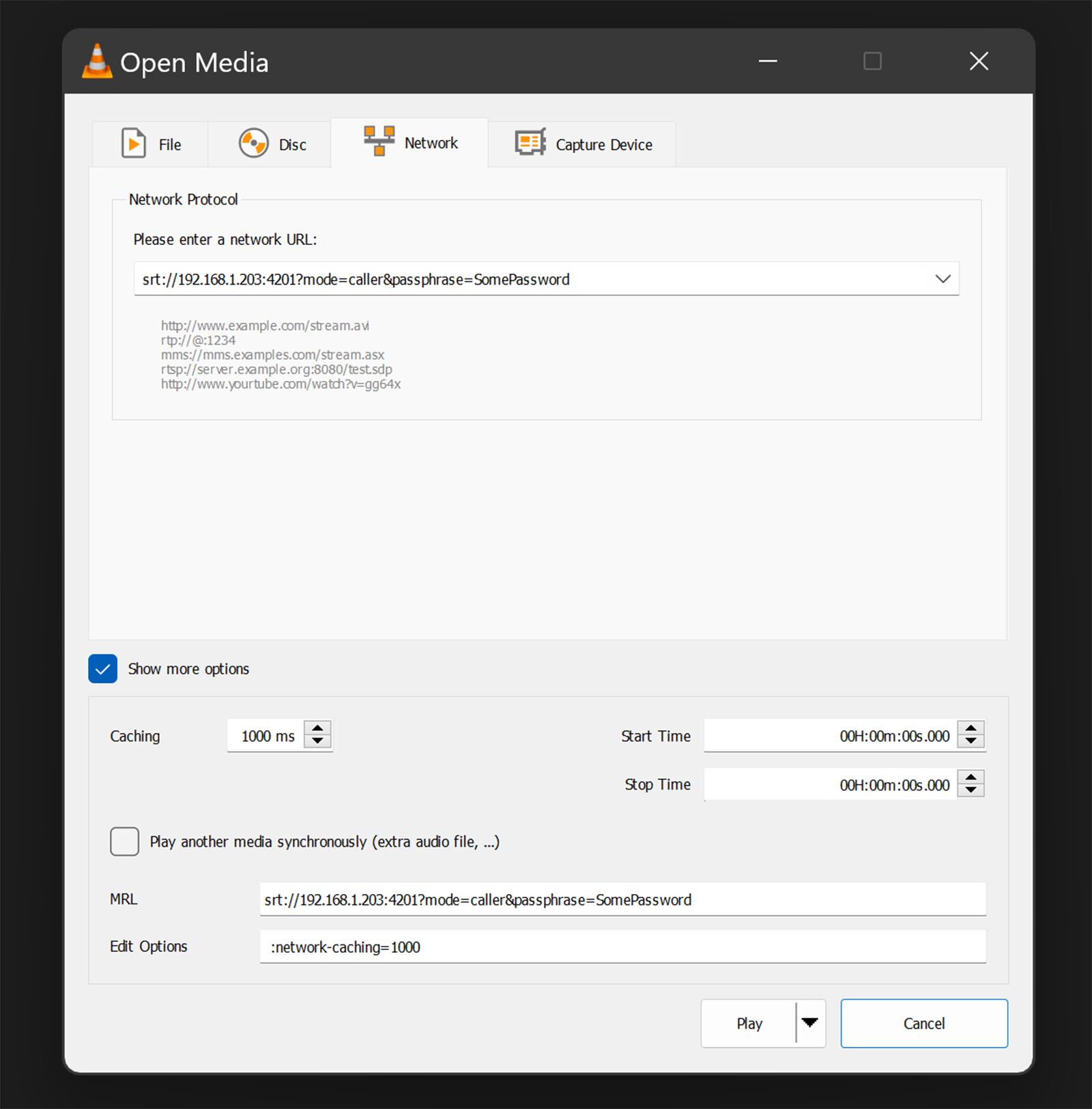Expand the Play button dropdown arrow
This screenshot has height=1109, width=1092.
[x=810, y=1023]
